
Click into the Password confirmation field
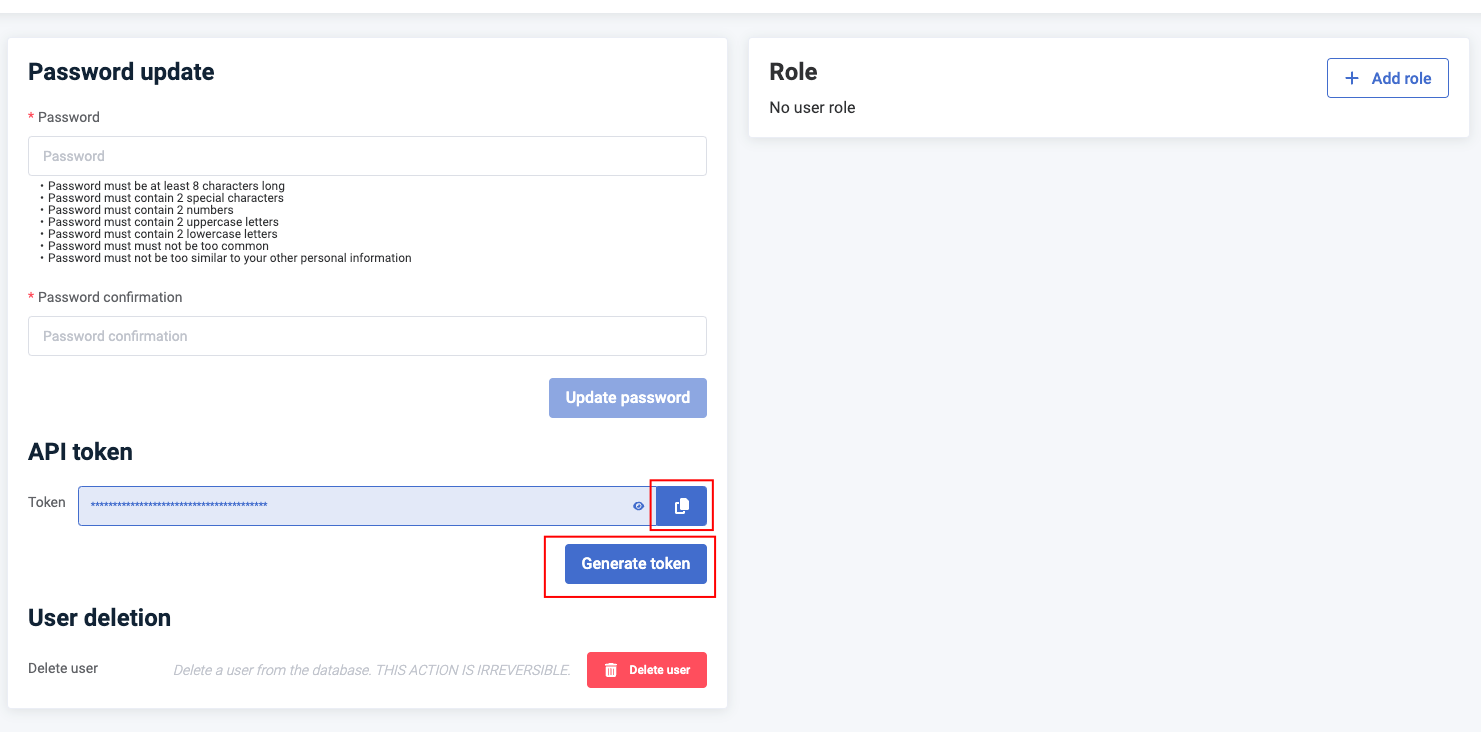pyautogui.click(x=367, y=336)
